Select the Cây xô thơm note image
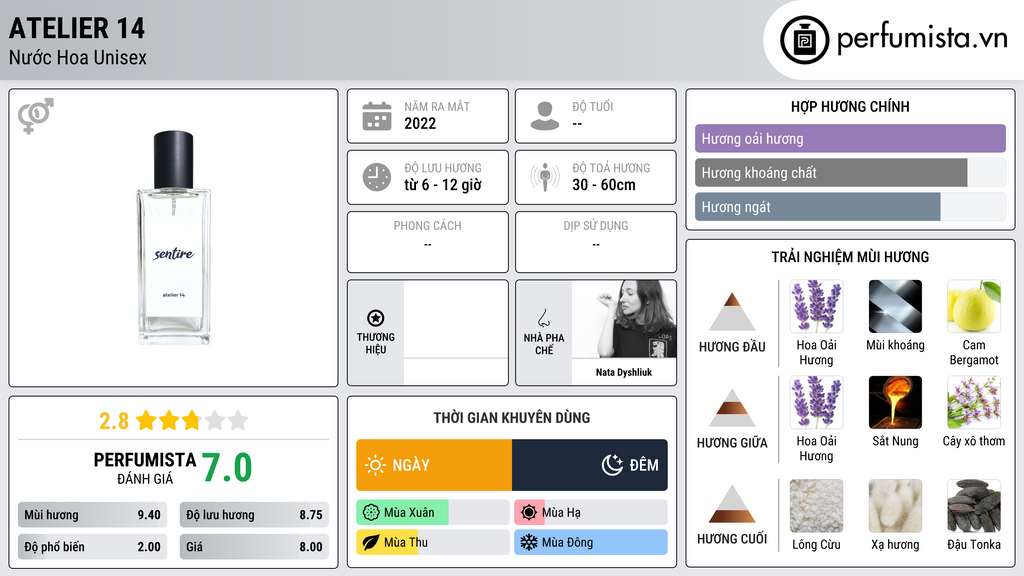Image resolution: width=1024 pixels, height=576 pixels. click(974, 402)
